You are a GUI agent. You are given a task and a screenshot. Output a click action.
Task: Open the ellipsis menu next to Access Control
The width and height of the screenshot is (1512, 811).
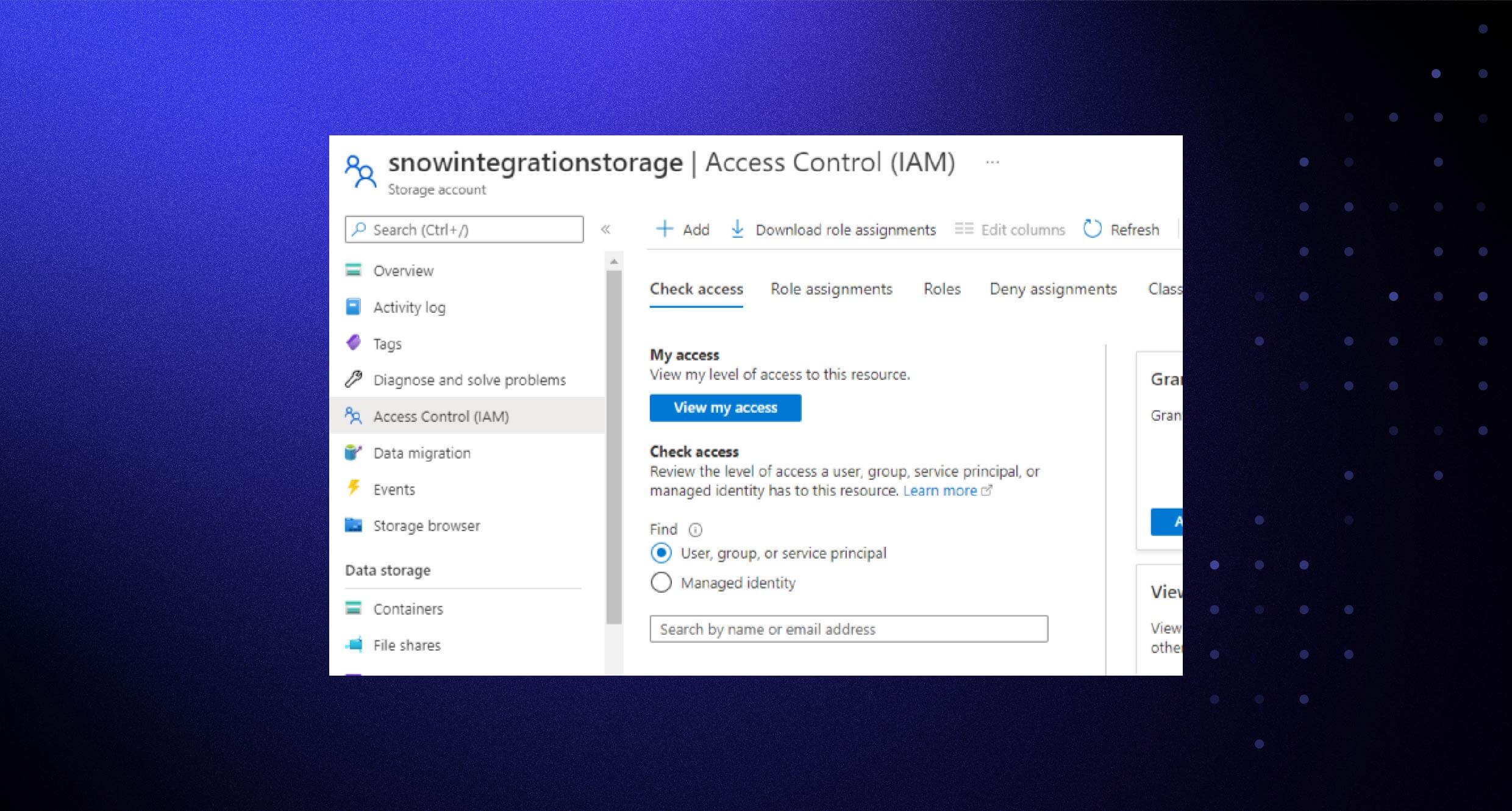[993, 161]
